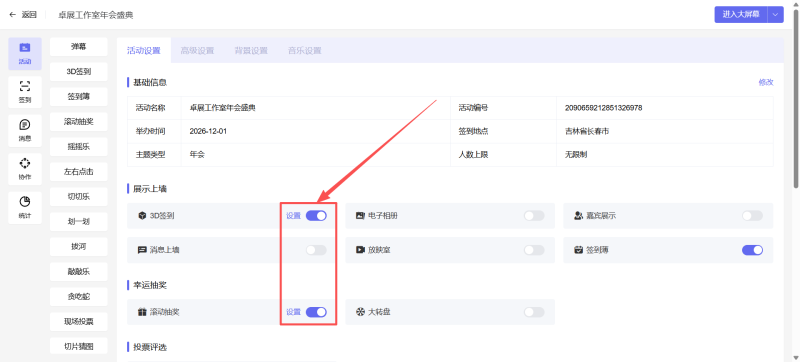The height and width of the screenshot is (362, 800).
Task: Click the 3D签到 cube icon
Action: coord(142,216)
